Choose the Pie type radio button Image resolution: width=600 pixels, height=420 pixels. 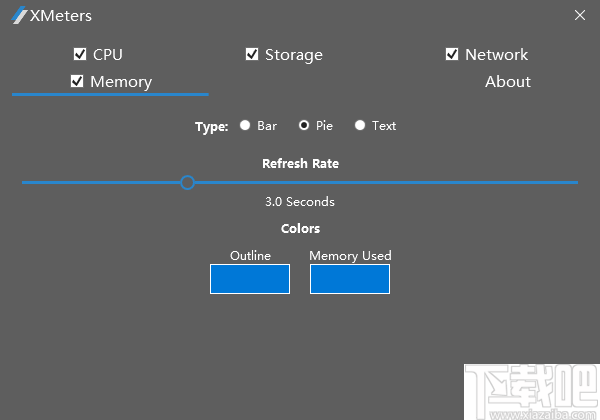tap(304, 126)
